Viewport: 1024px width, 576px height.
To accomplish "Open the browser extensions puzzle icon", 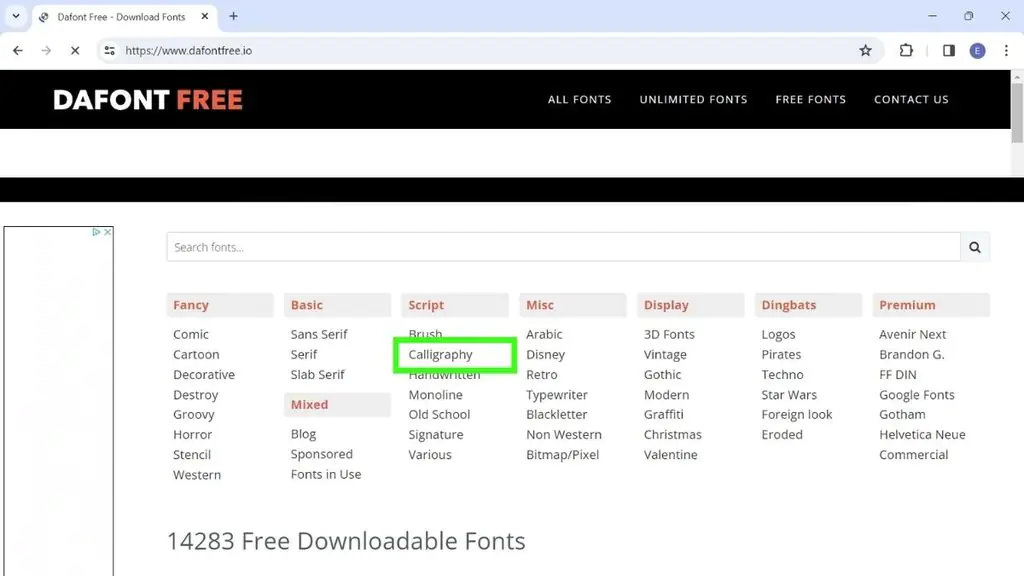I will coord(906,51).
